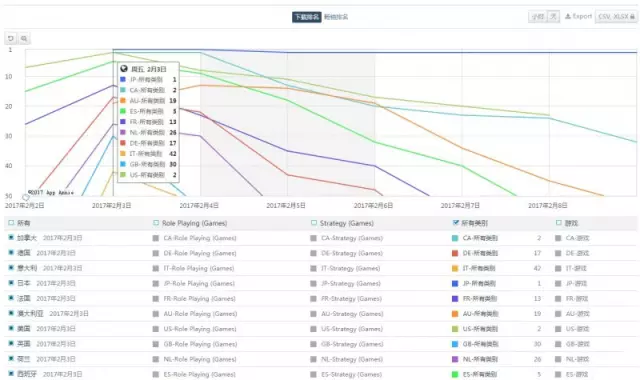
Task: Uncheck the 所有类别 header checkbox
Action: pos(456,223)
